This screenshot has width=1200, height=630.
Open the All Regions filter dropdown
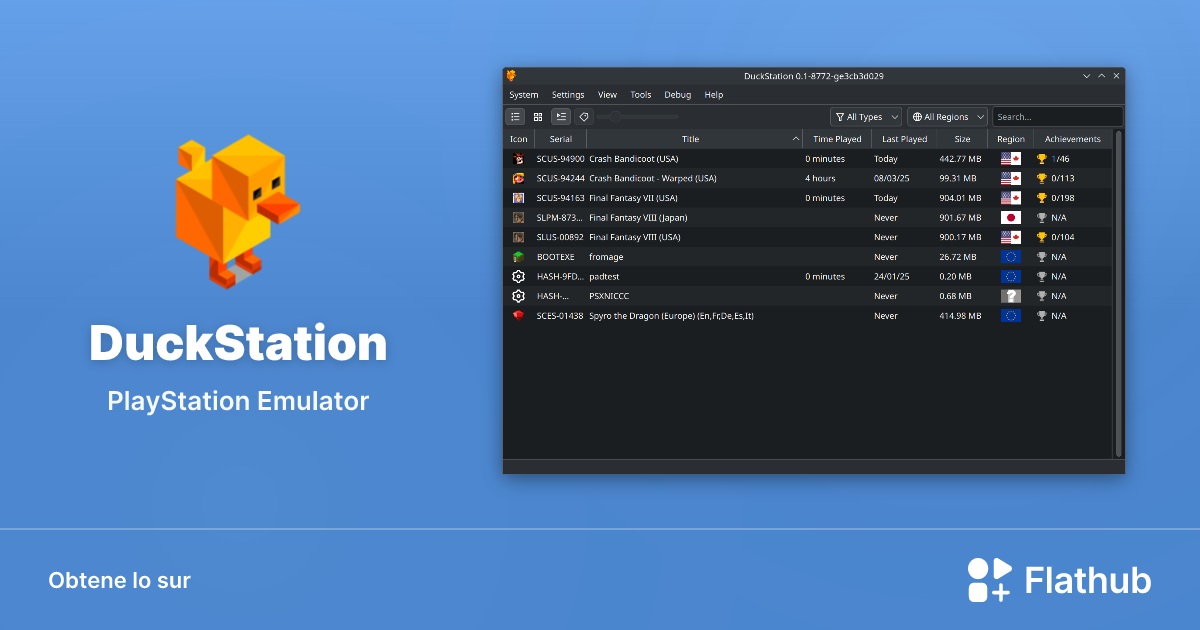click(x=946, y=116)
